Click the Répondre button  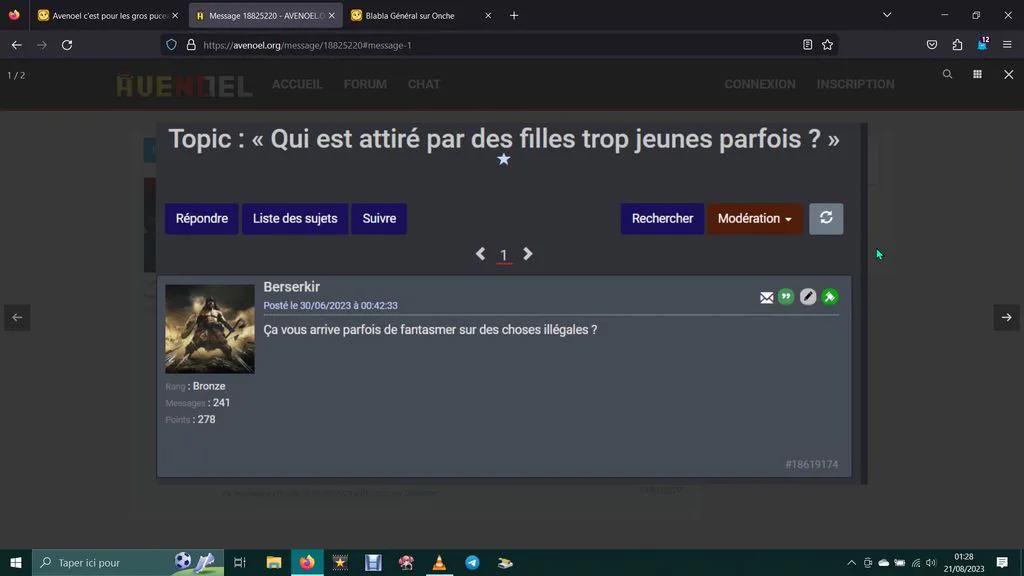coord(202,218)
